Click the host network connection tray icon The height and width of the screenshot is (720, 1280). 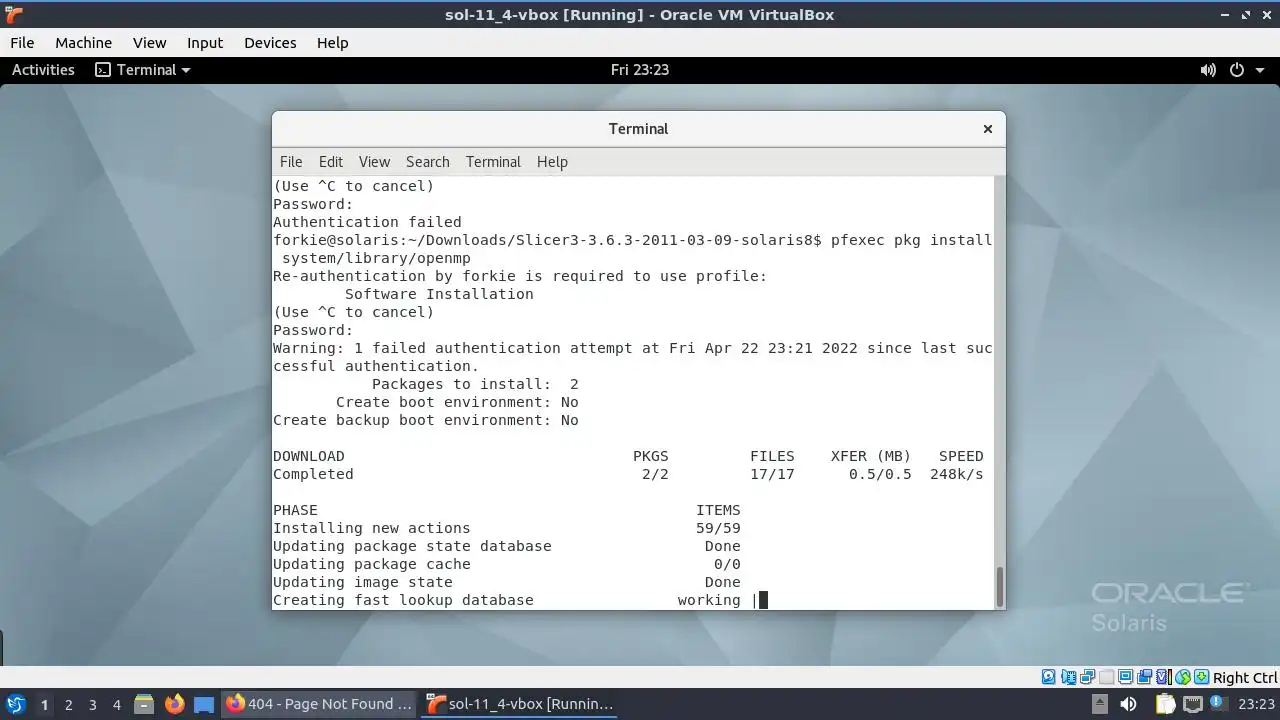click(1193, 704)
